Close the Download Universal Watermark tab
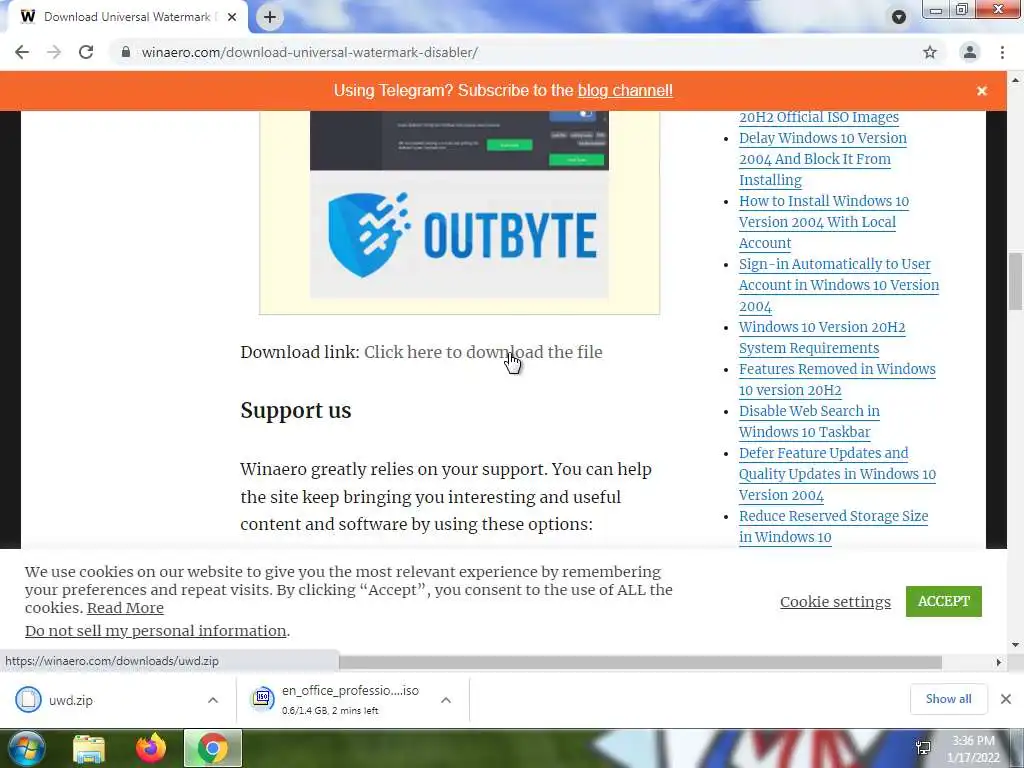 232,17
